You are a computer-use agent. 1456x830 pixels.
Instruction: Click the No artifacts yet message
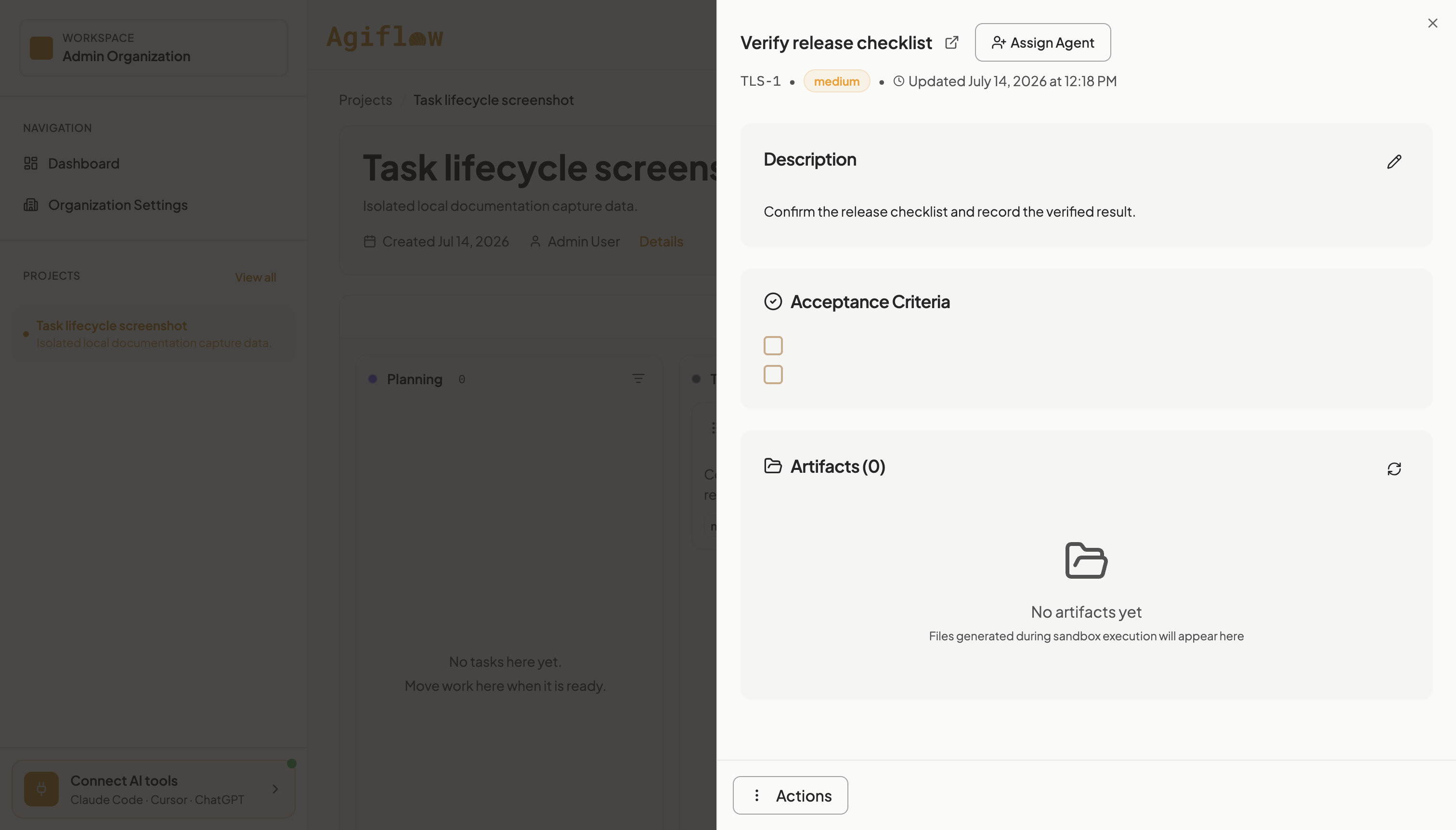pyautogui.click(x=1086, y=612)
